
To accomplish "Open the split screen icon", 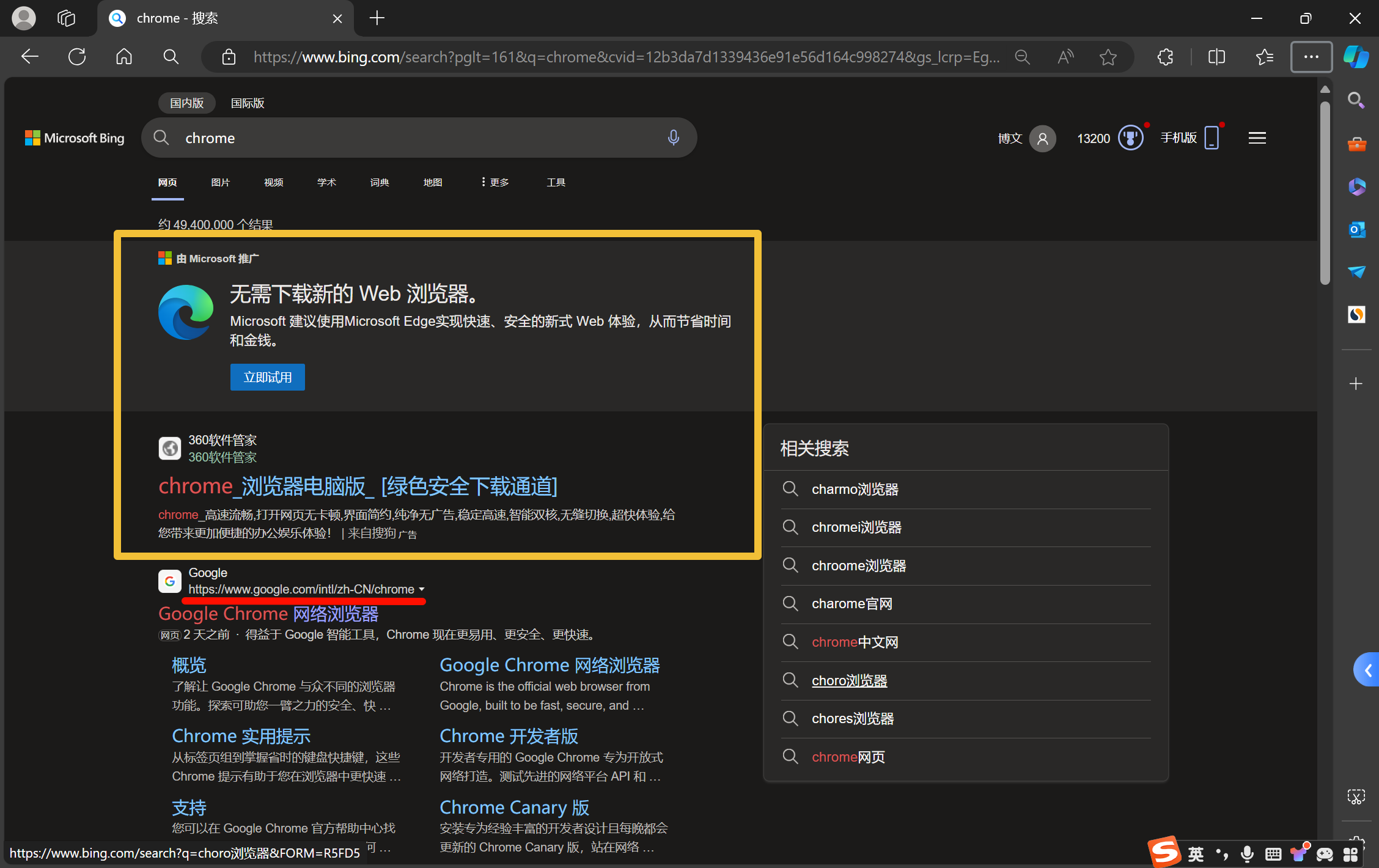I will [x=1216, y=57].
